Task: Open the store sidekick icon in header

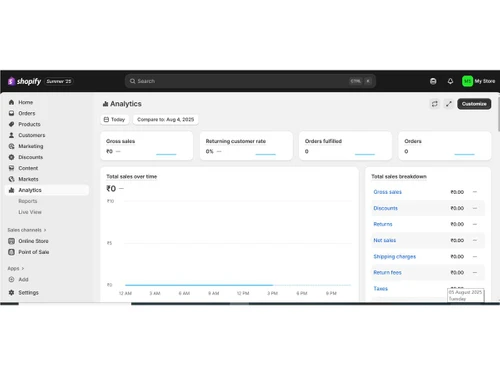Action: click(x=433, y=81)
